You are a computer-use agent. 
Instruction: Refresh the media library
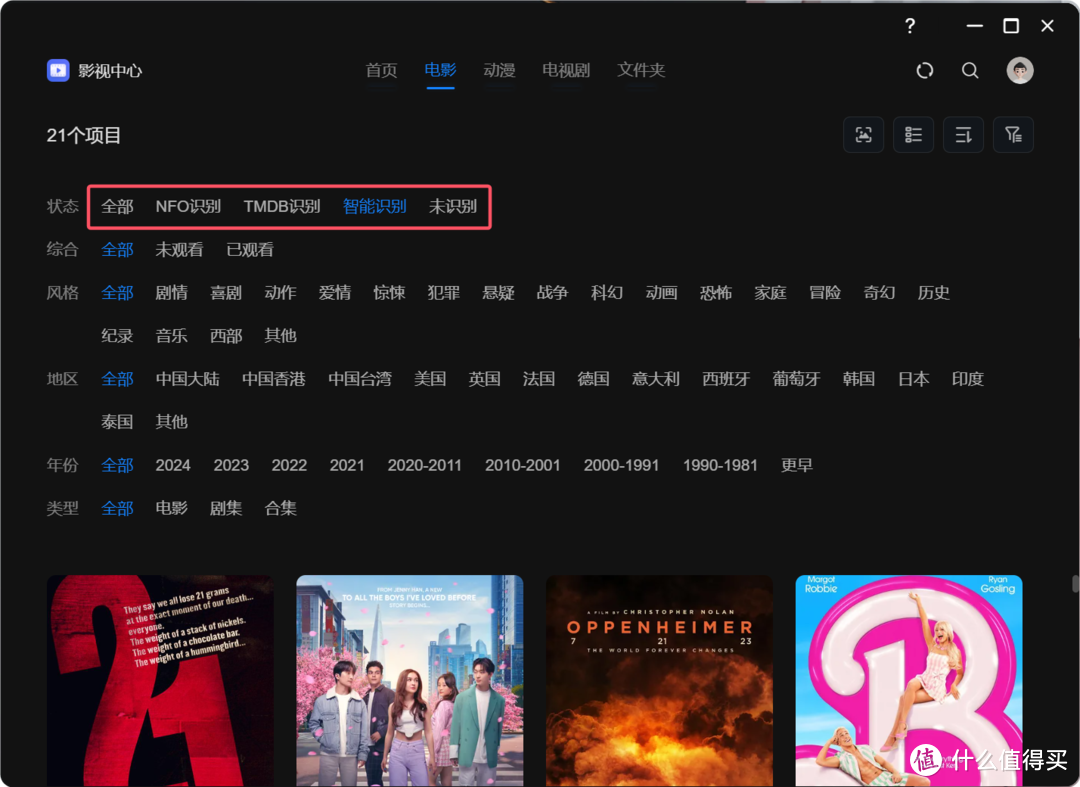click(924, 70)
